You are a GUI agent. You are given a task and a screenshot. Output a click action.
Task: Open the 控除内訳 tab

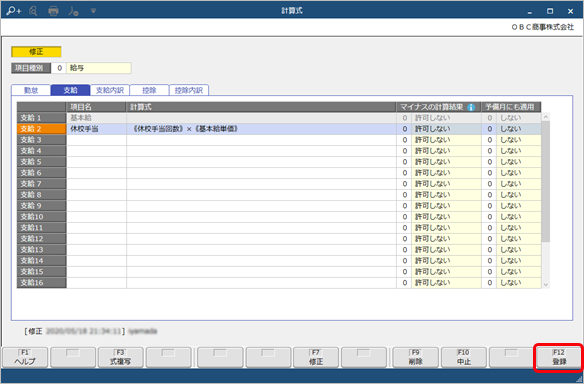[189, 90]
